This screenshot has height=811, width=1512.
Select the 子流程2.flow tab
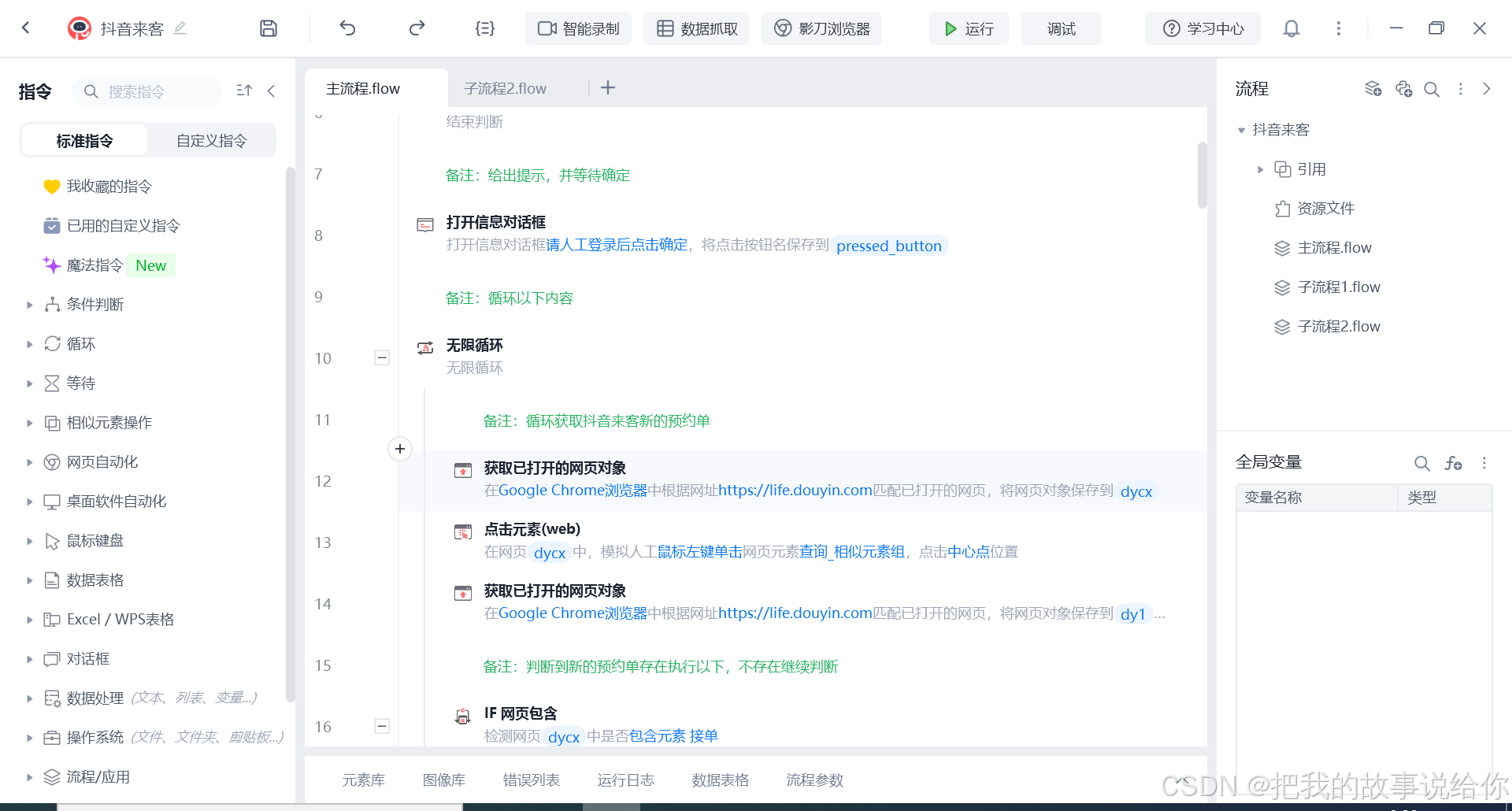tap(505, 88)
